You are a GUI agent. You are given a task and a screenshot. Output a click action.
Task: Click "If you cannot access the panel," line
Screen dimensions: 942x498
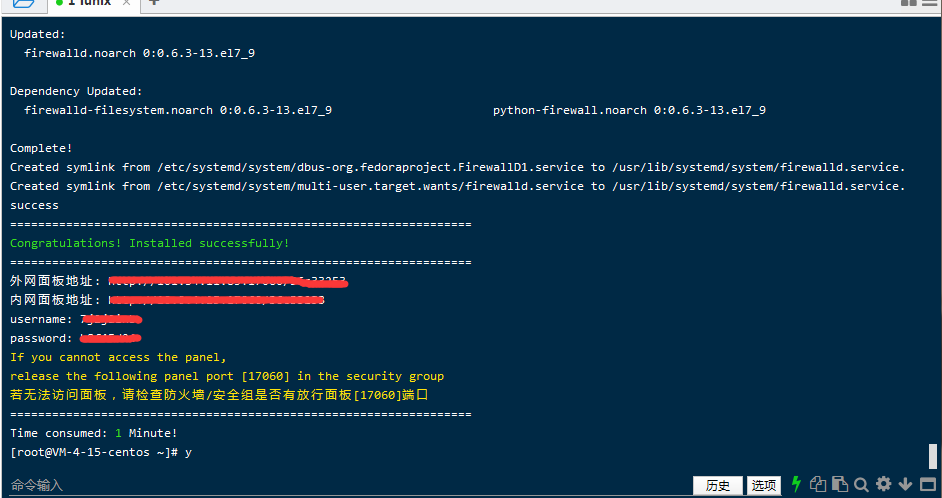pos(118,357)
